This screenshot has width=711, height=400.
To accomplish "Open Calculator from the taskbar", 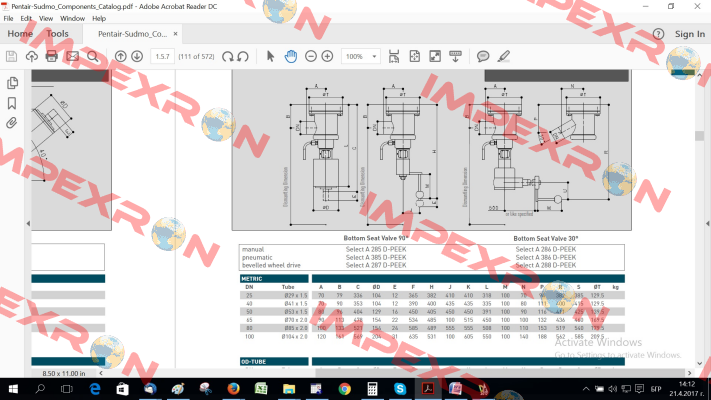I will (x=372, y=389).
